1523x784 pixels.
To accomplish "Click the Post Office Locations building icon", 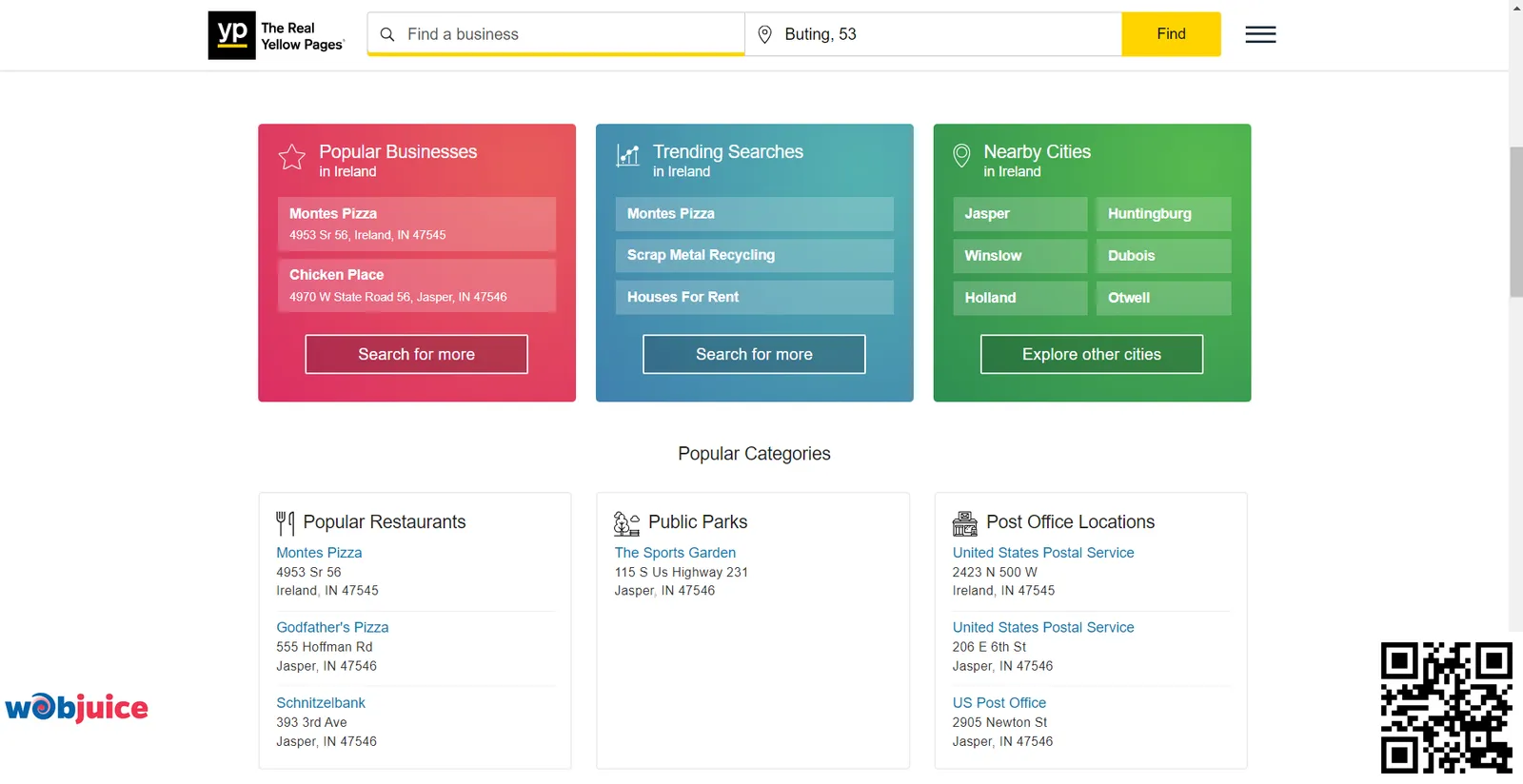I will 964,523.
